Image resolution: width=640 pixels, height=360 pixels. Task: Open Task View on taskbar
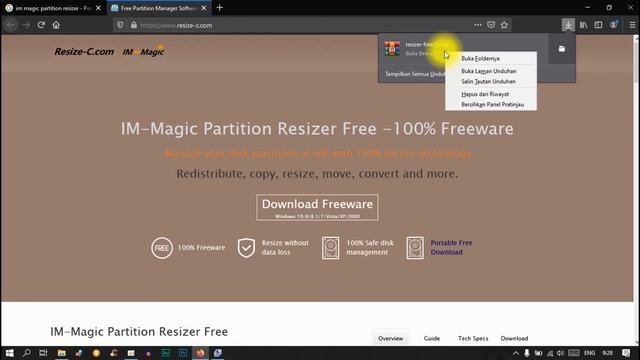[x=43, y=353]
